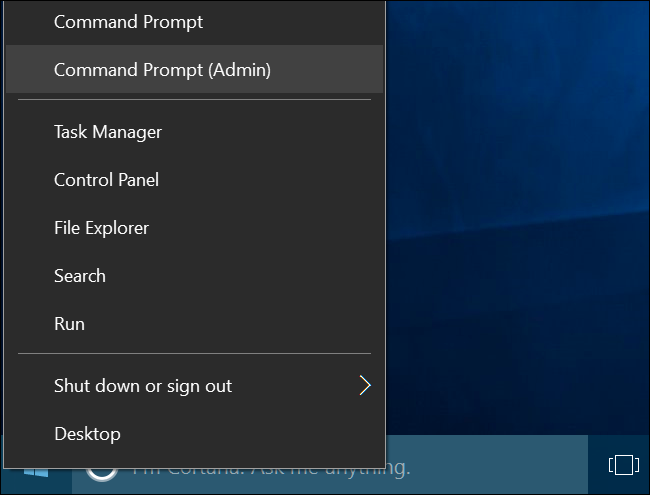Open Control Panel
Screen dimensions: 650x495
(x=194, y=180)
